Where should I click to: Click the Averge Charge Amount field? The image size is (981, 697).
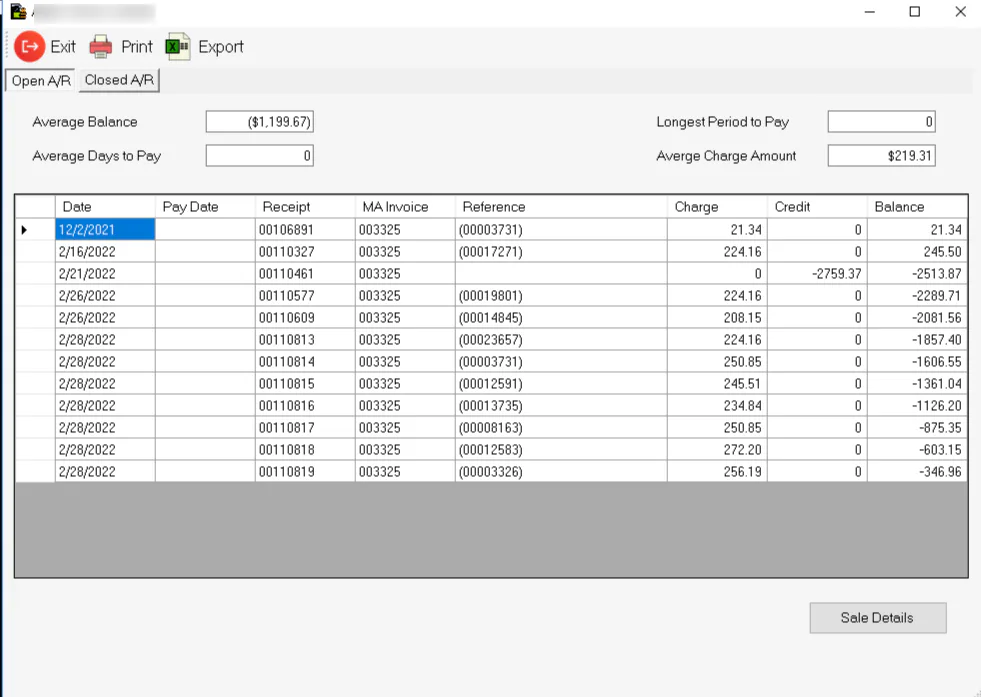[882, 156]
